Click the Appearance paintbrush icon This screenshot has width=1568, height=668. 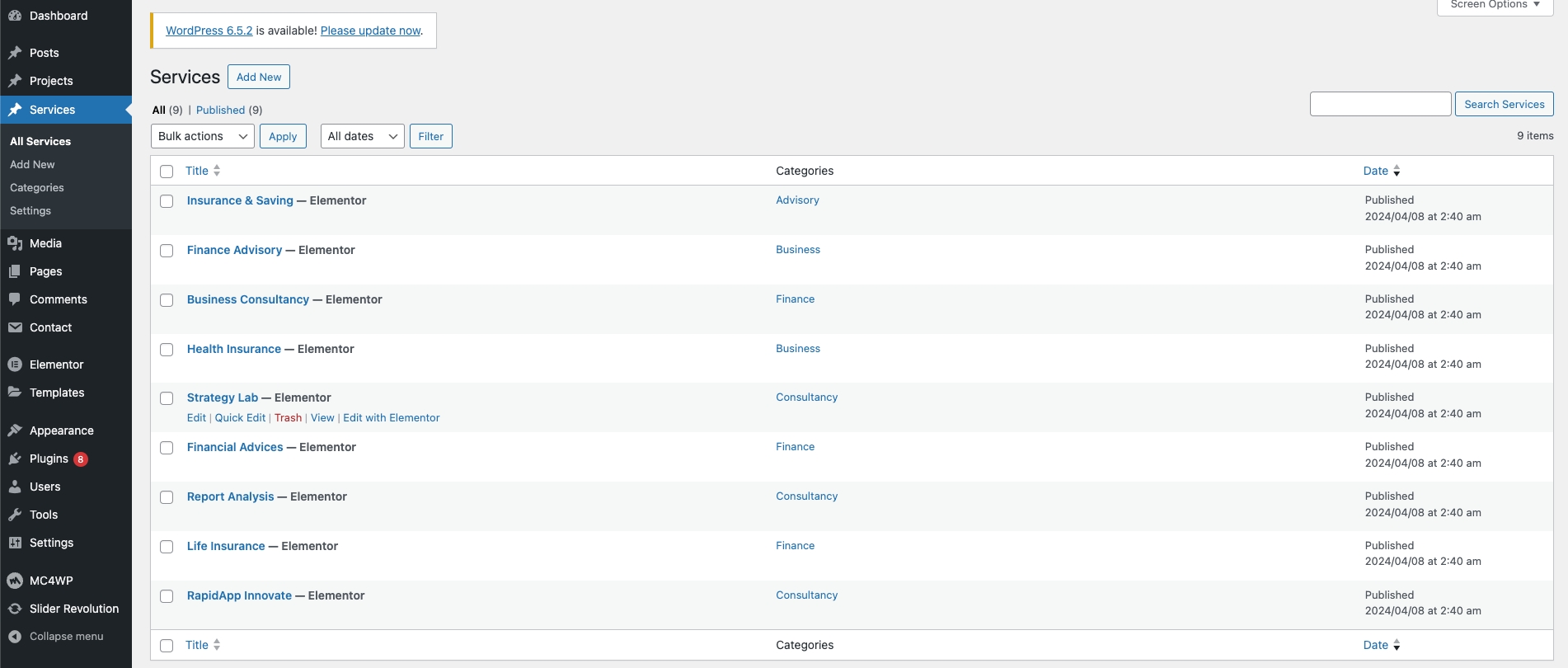(x=15, y=430)
